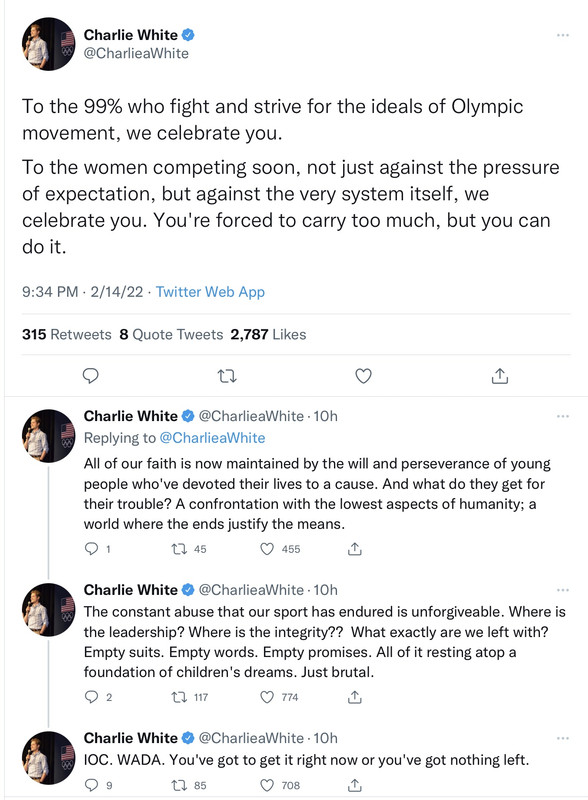Open more options on IOC. WADA. tweet
This screenshot has height=800, width=588.
562,738
